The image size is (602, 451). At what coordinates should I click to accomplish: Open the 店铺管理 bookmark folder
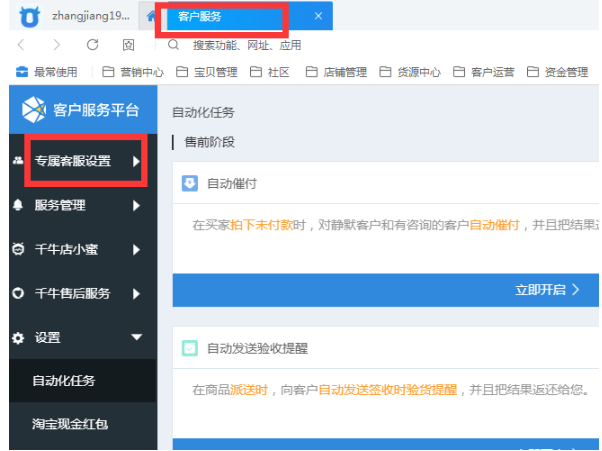coord(336,72)
